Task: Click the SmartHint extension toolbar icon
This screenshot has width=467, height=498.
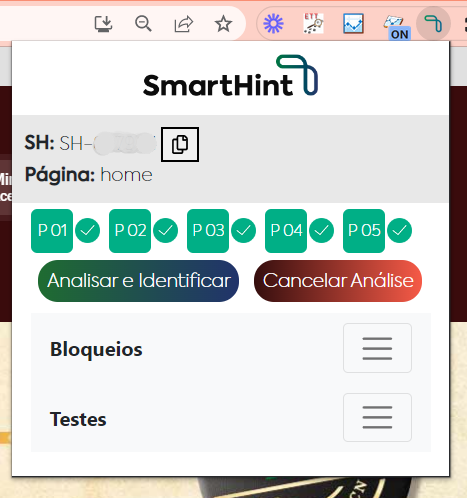Action: pyautogui.click(x=433, y=24)
